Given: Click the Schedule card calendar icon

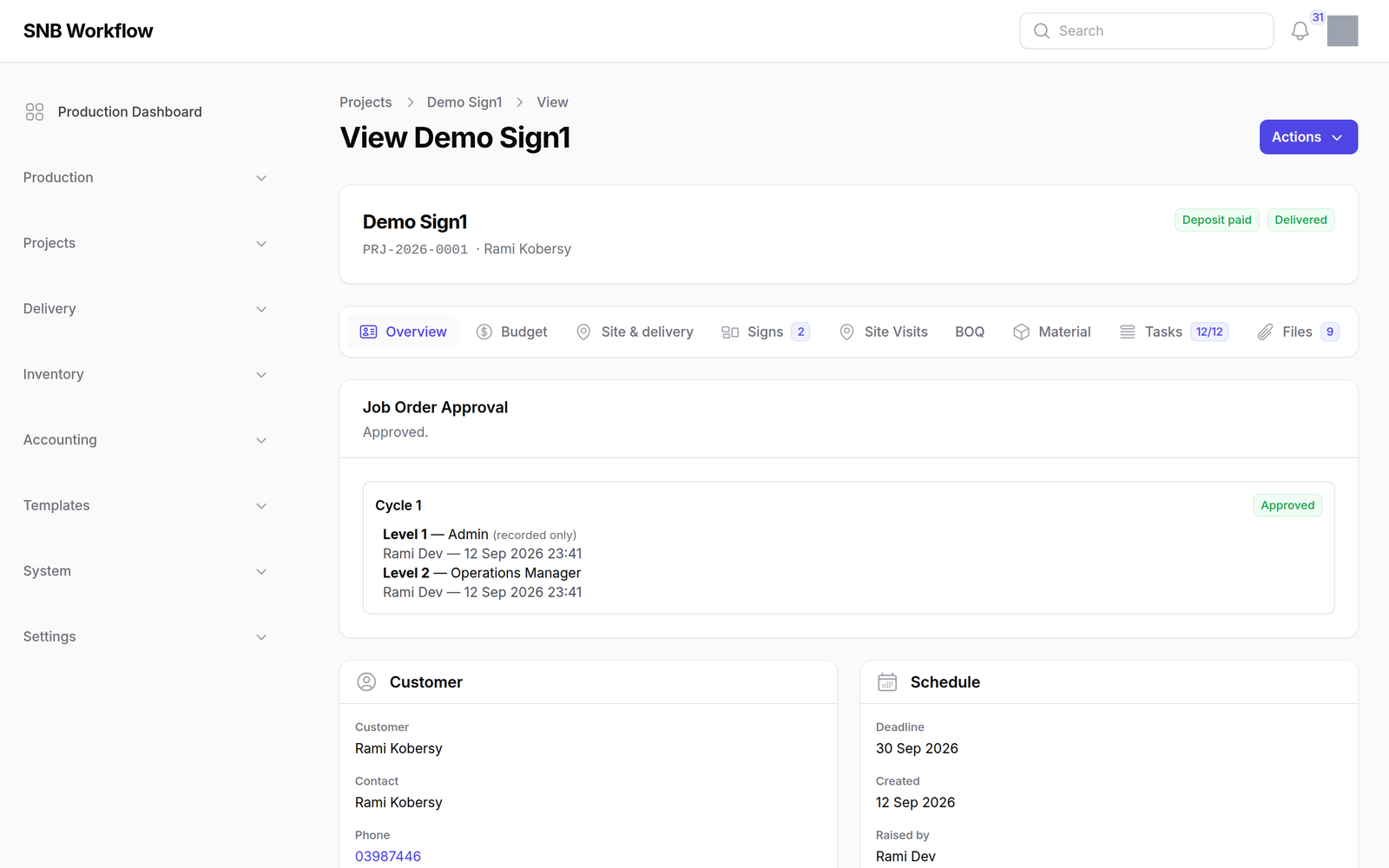Looking at the screenshot, I should [887, 682].
